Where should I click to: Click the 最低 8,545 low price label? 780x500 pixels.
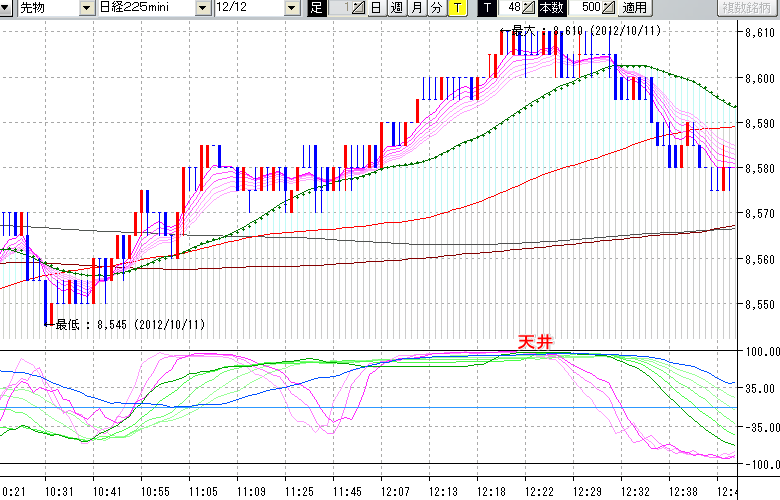pos(128,324)
